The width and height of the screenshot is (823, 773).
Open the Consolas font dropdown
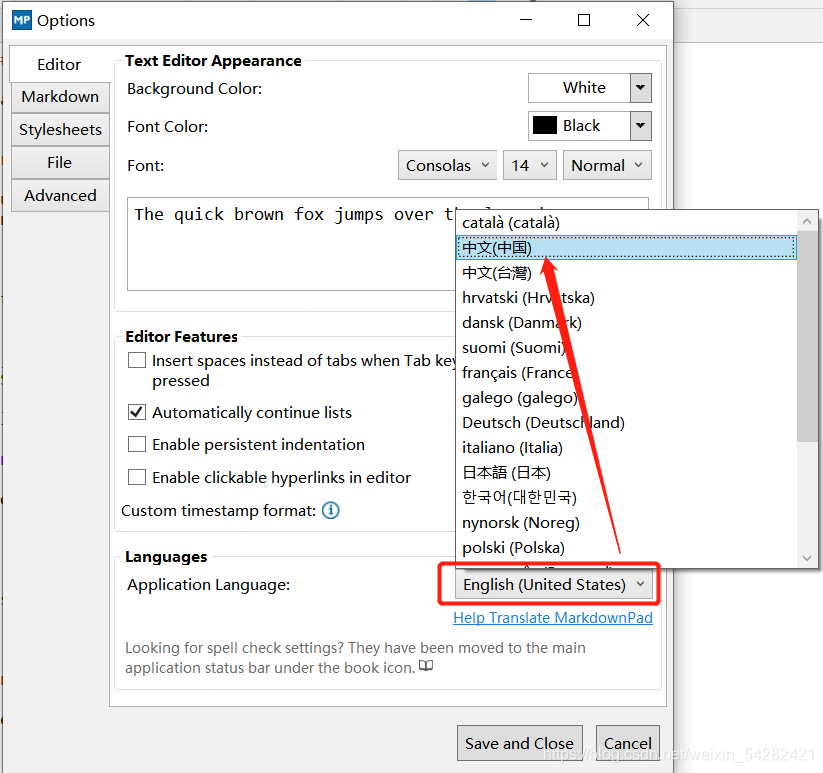[447, 165]
